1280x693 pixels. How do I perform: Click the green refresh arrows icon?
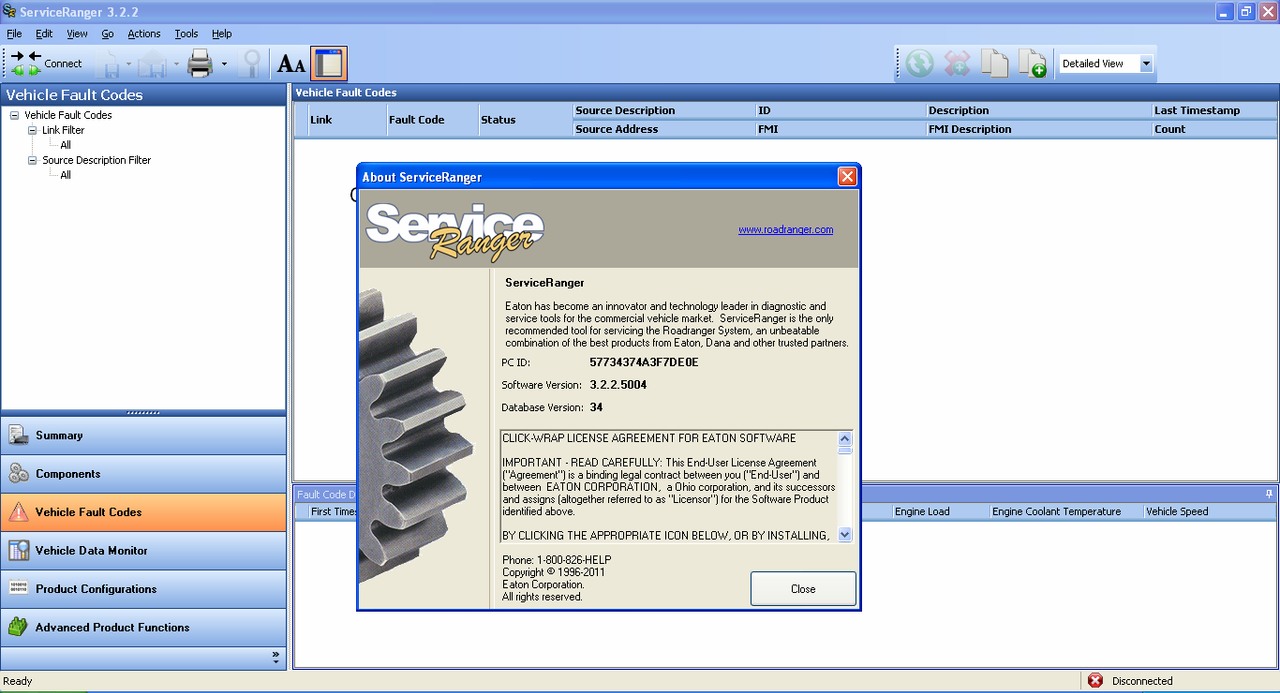(x=919, y=64)
